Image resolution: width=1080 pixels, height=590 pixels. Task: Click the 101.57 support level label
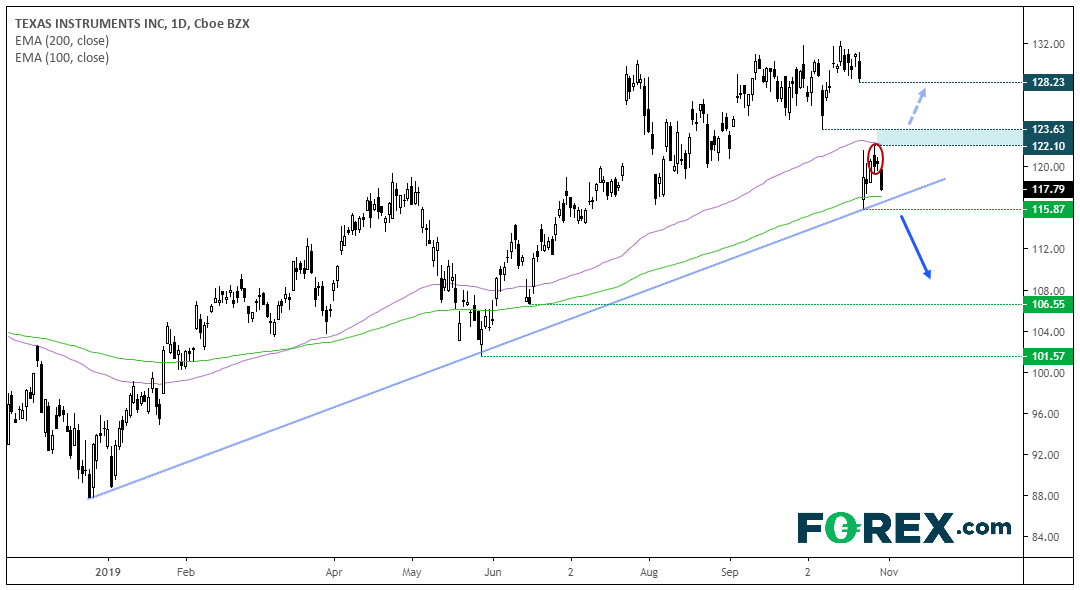(1048, 356)
